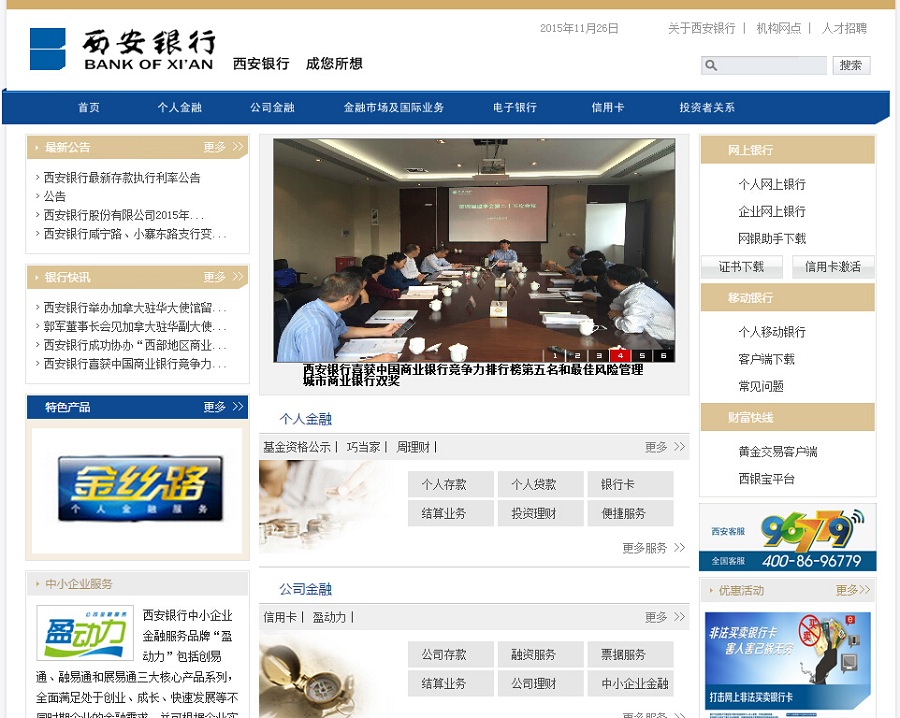The image size is (900, 718).
Task: Click the 票据服务 button
Action: 630,654
